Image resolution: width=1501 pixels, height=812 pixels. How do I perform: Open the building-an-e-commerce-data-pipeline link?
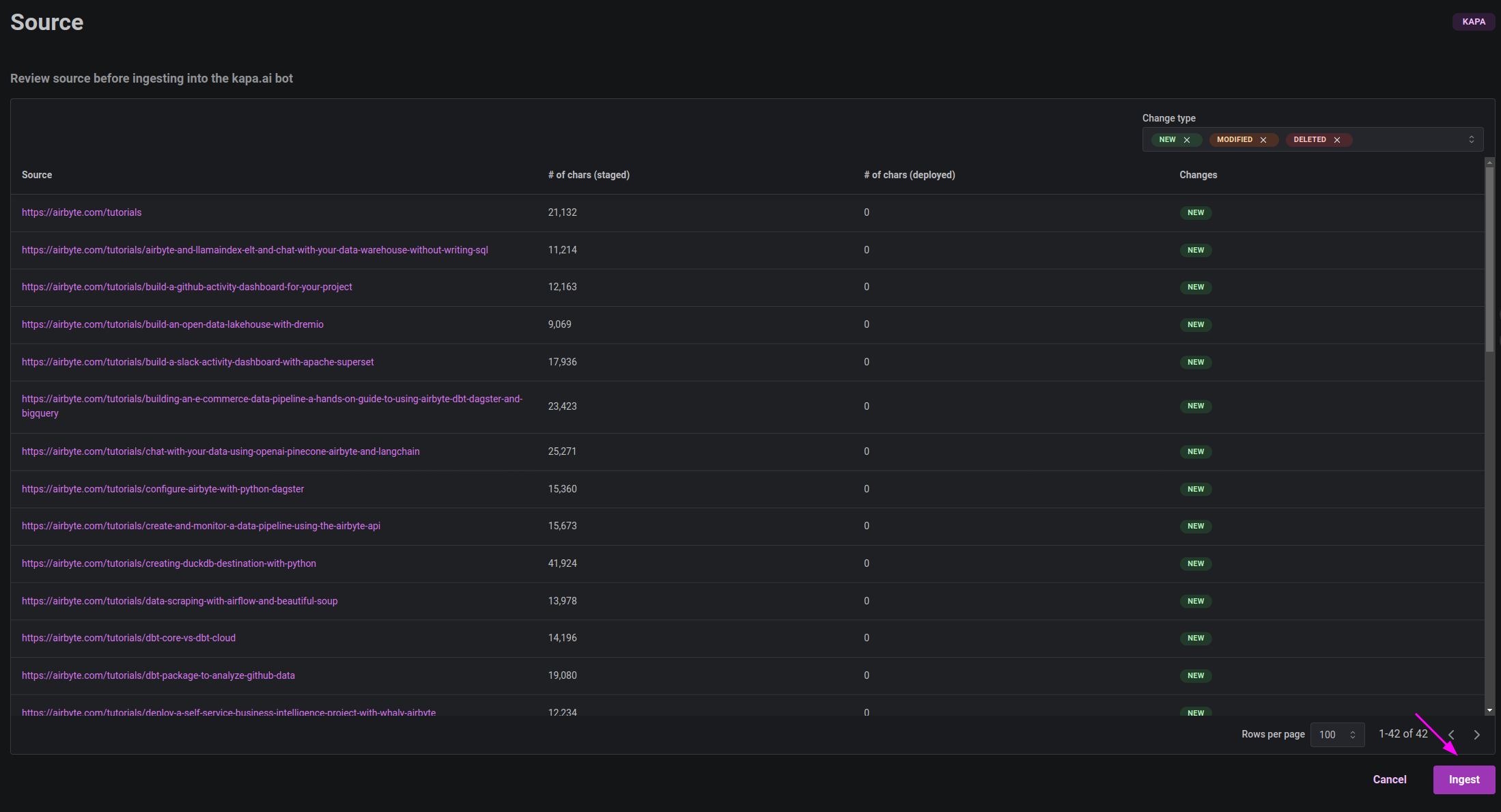click(272, 406)
